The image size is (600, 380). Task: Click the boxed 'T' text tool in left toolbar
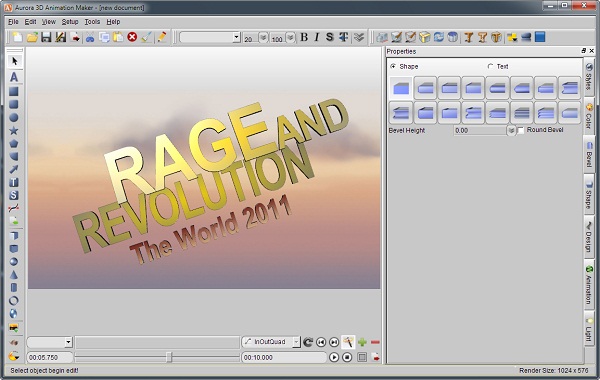(13, 182)
